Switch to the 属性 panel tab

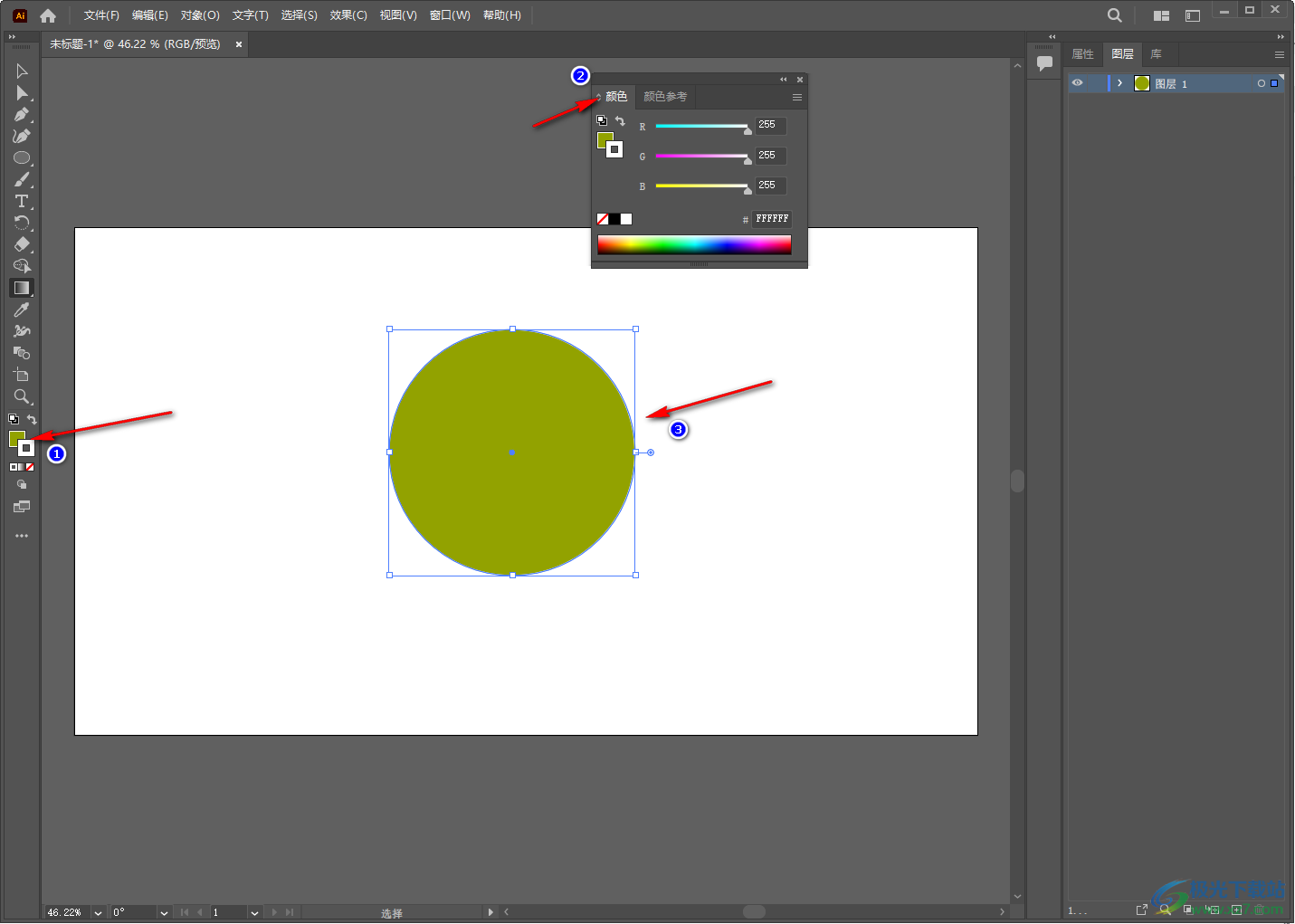(1083, 54)
